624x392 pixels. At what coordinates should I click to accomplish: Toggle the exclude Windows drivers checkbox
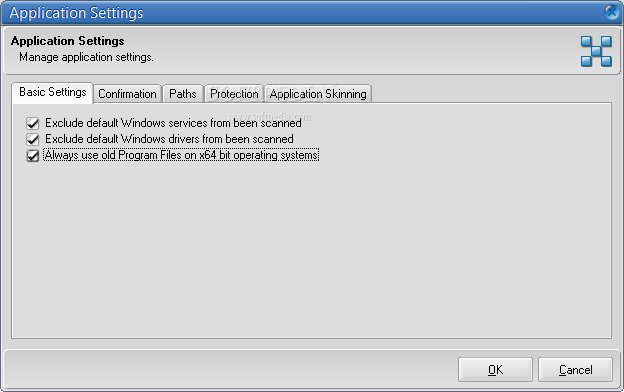pos(33,139)
